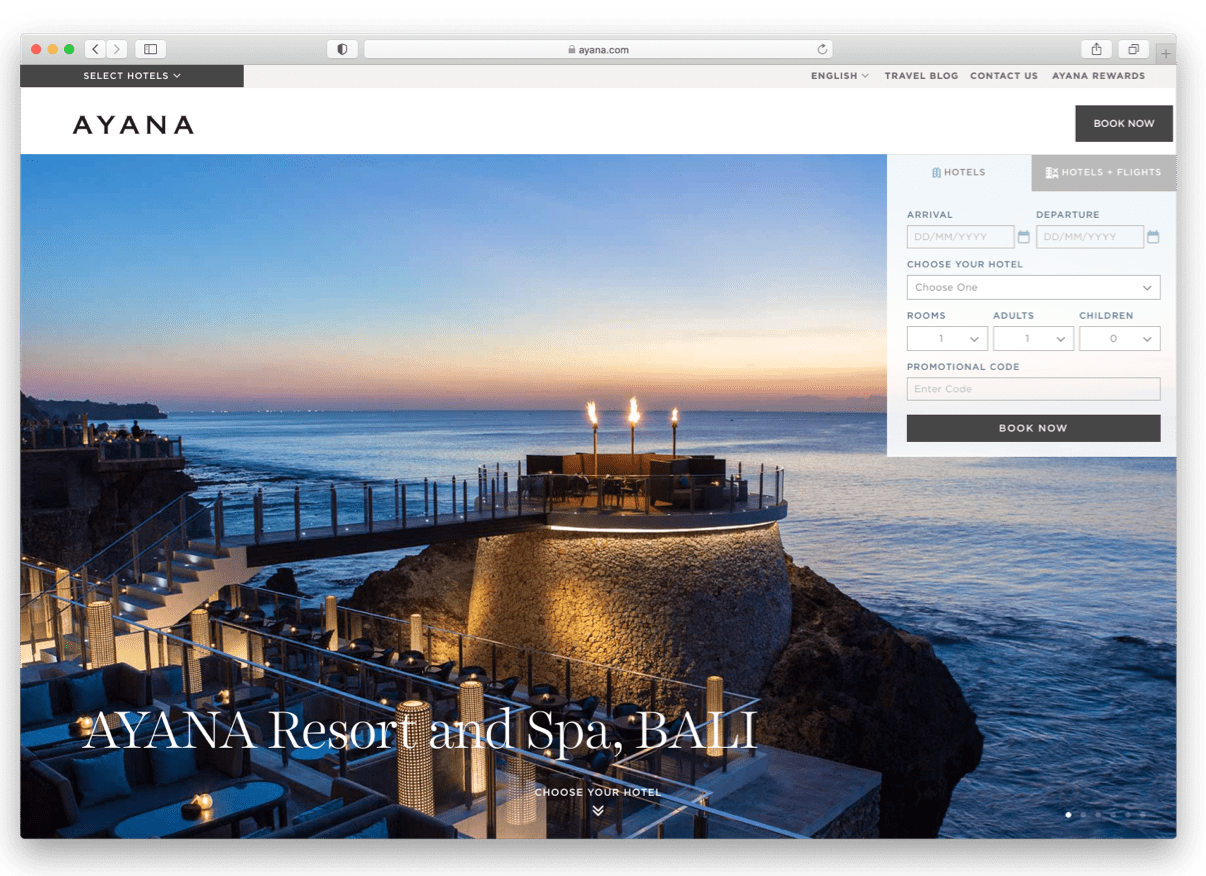Select the Hotels tab
Viewport: 1206px width, 876px height.
(958, 172)
